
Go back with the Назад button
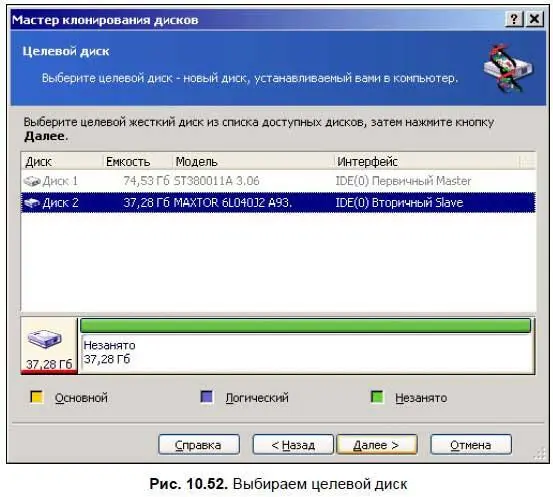(293, 445)
